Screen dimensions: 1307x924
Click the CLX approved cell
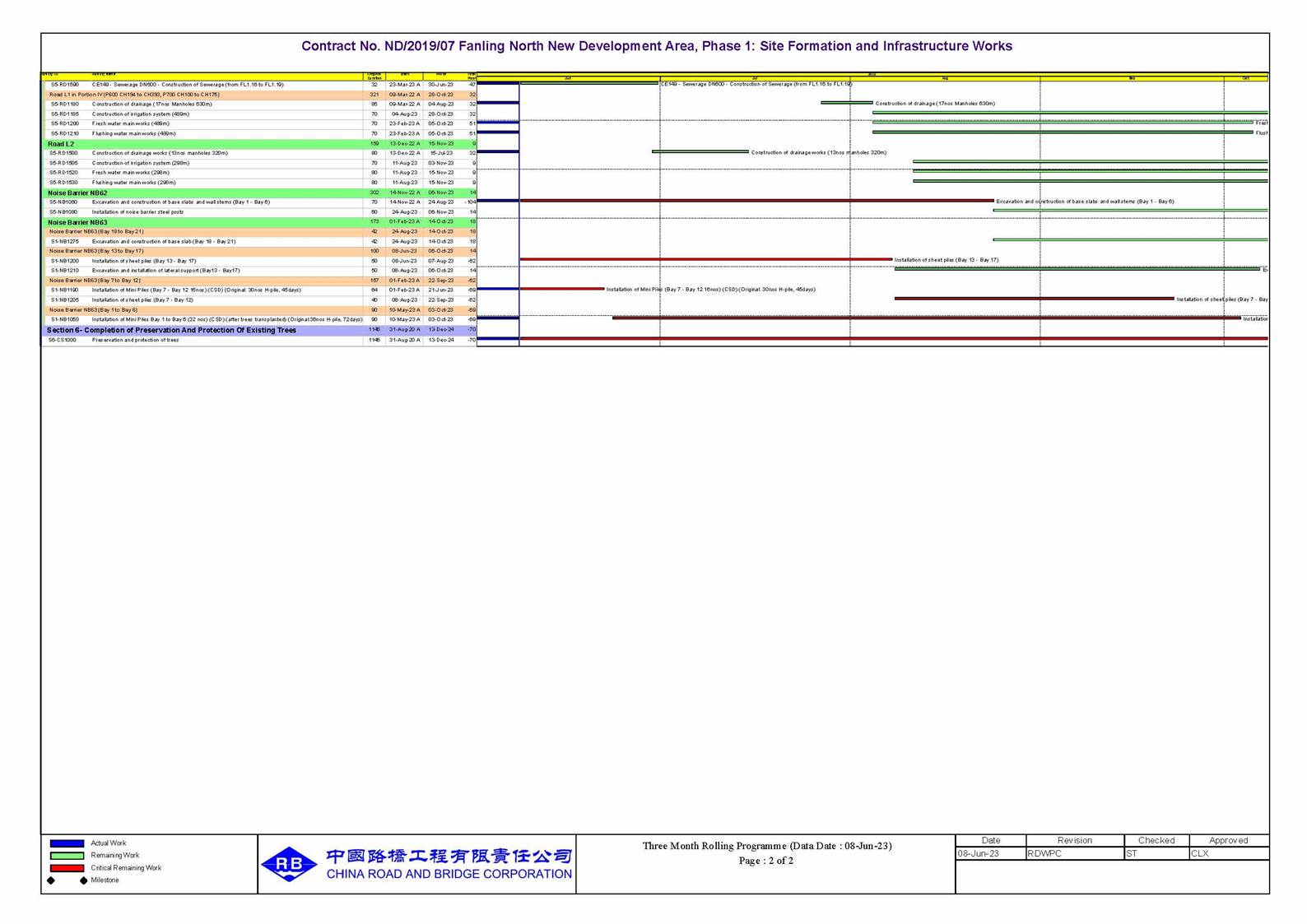[1229, 854]
